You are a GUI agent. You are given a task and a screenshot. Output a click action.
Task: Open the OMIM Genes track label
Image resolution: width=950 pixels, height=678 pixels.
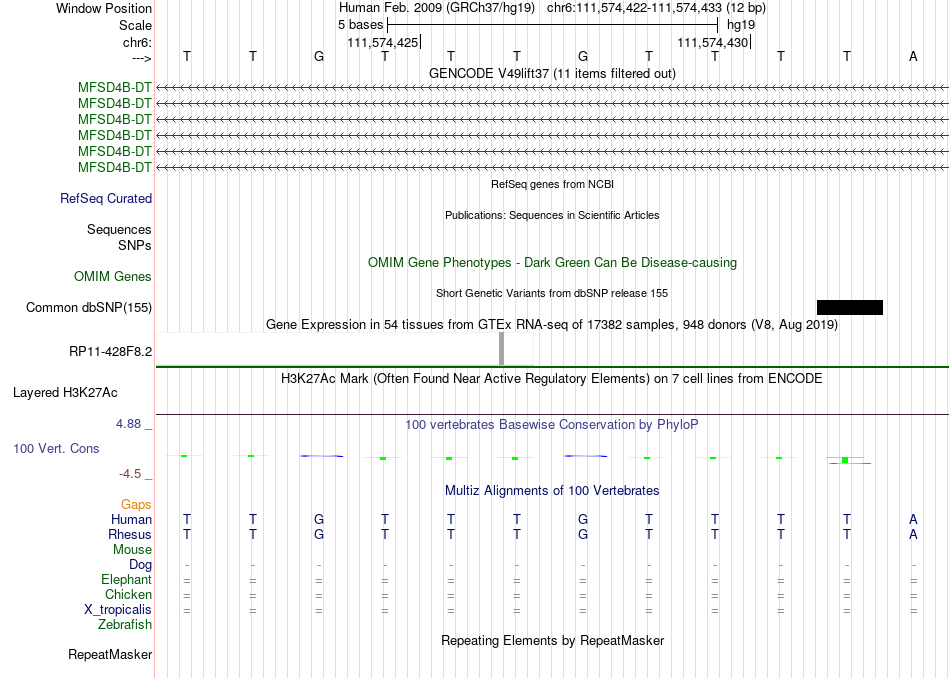pyautogui.click(x=113, y=276)
